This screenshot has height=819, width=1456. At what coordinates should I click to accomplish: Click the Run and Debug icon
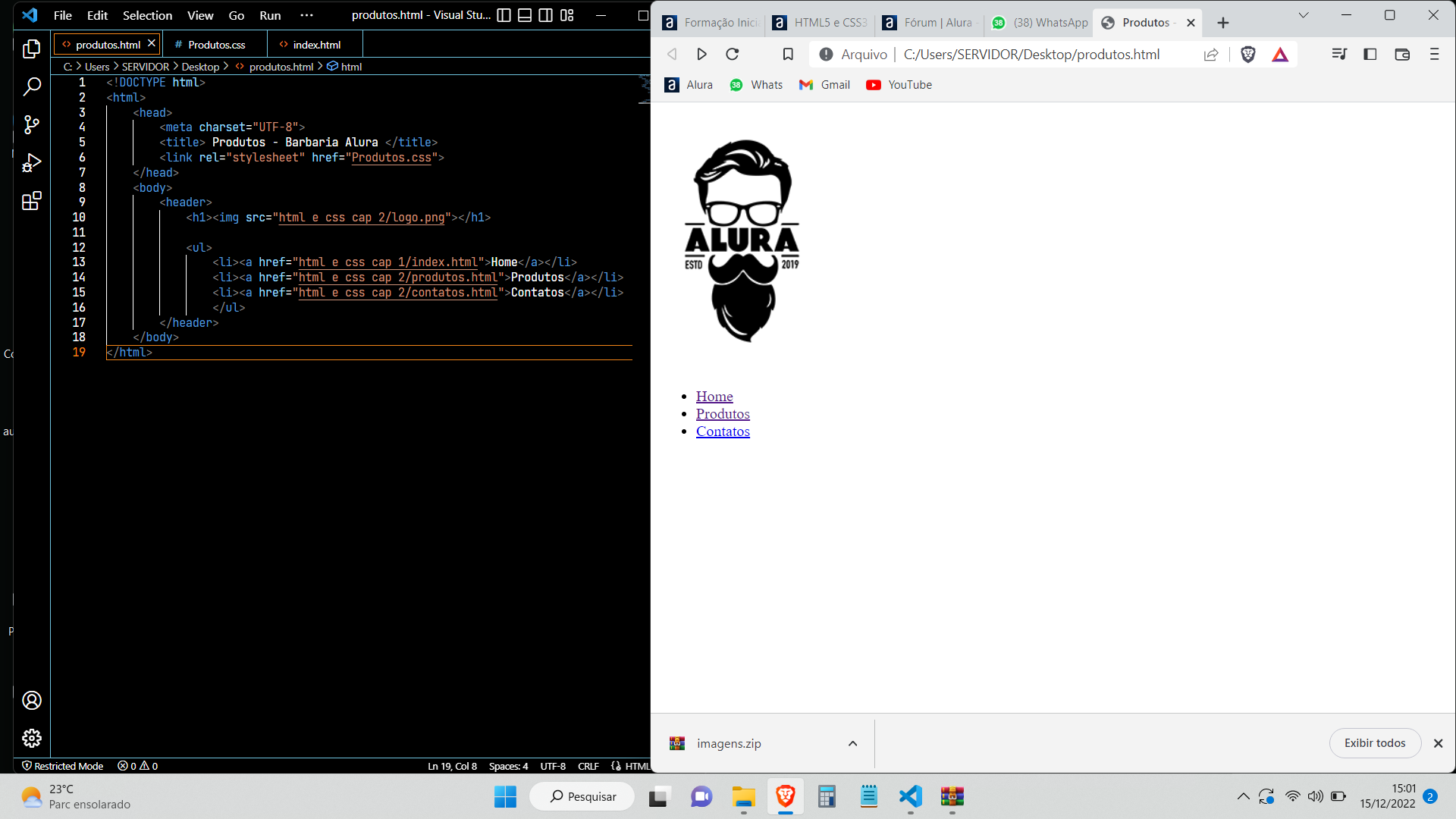point(31,163)
